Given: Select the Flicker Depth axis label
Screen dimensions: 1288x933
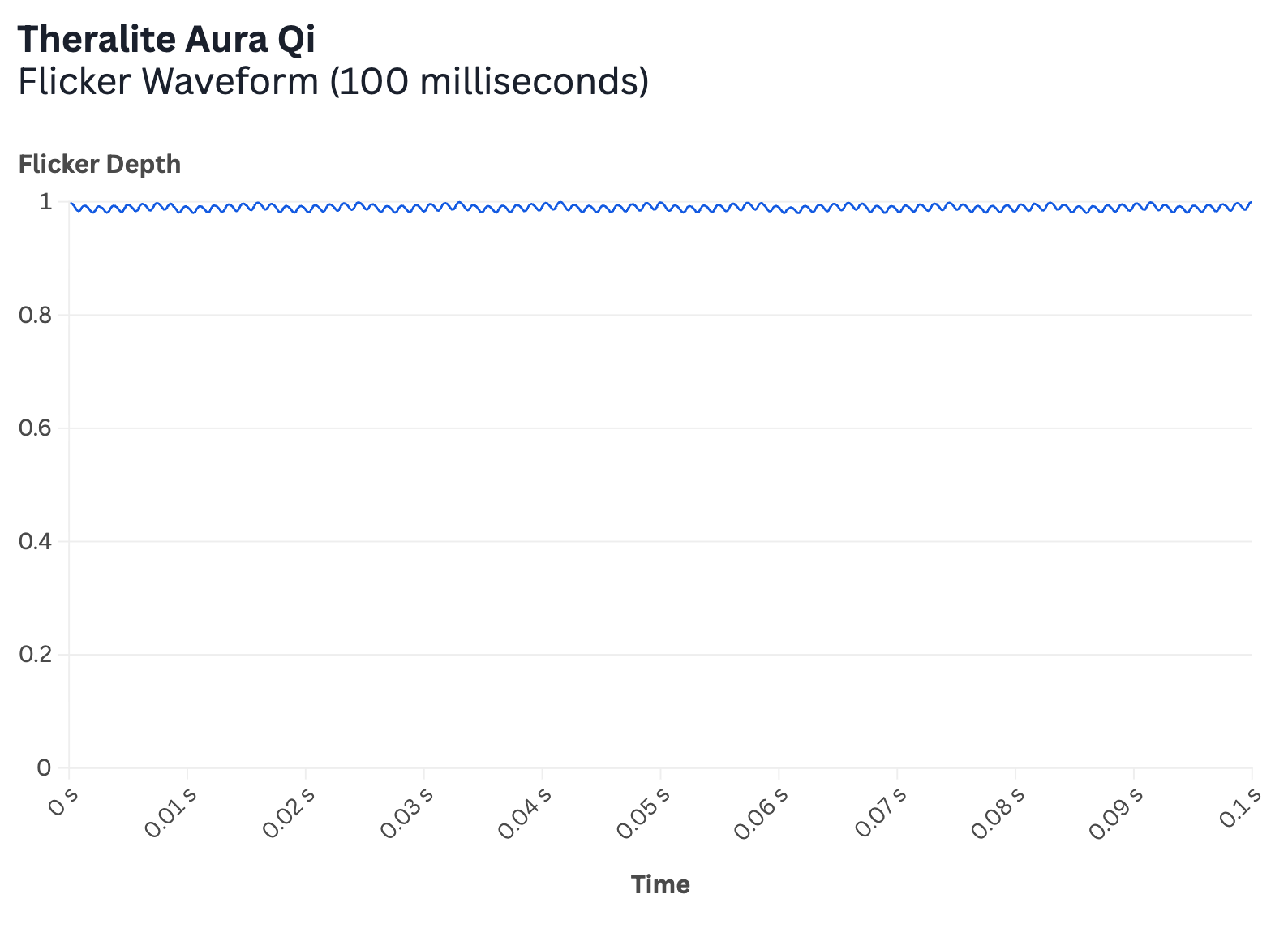Looking at the screenshot, I should (x=100, y=164).
